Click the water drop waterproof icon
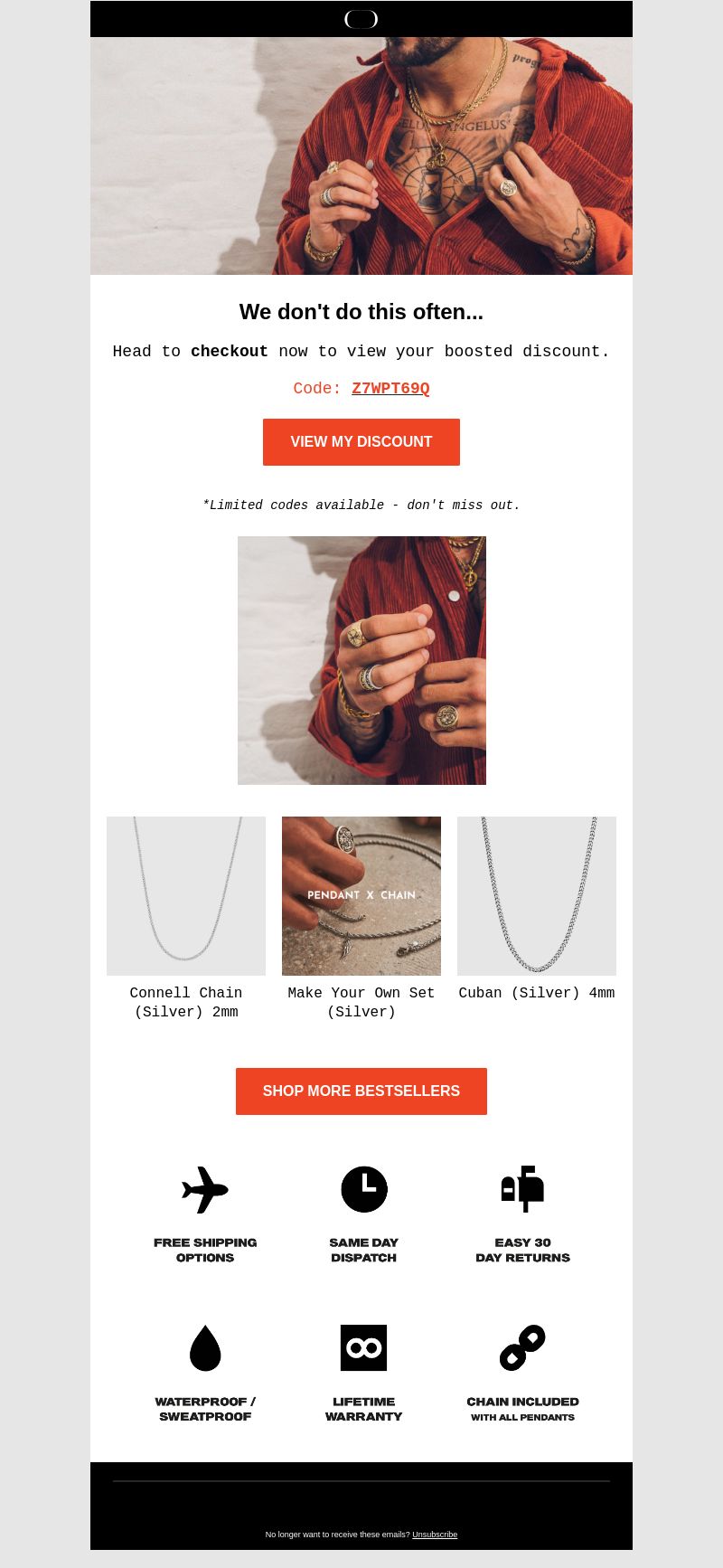The image size is (723, 1568). point(205,1347)
